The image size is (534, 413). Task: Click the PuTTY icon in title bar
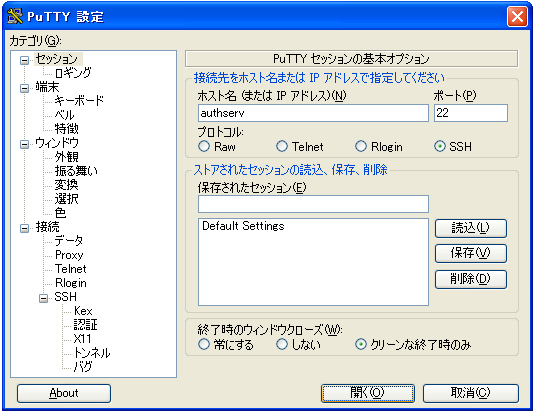[x=15, y=16]
